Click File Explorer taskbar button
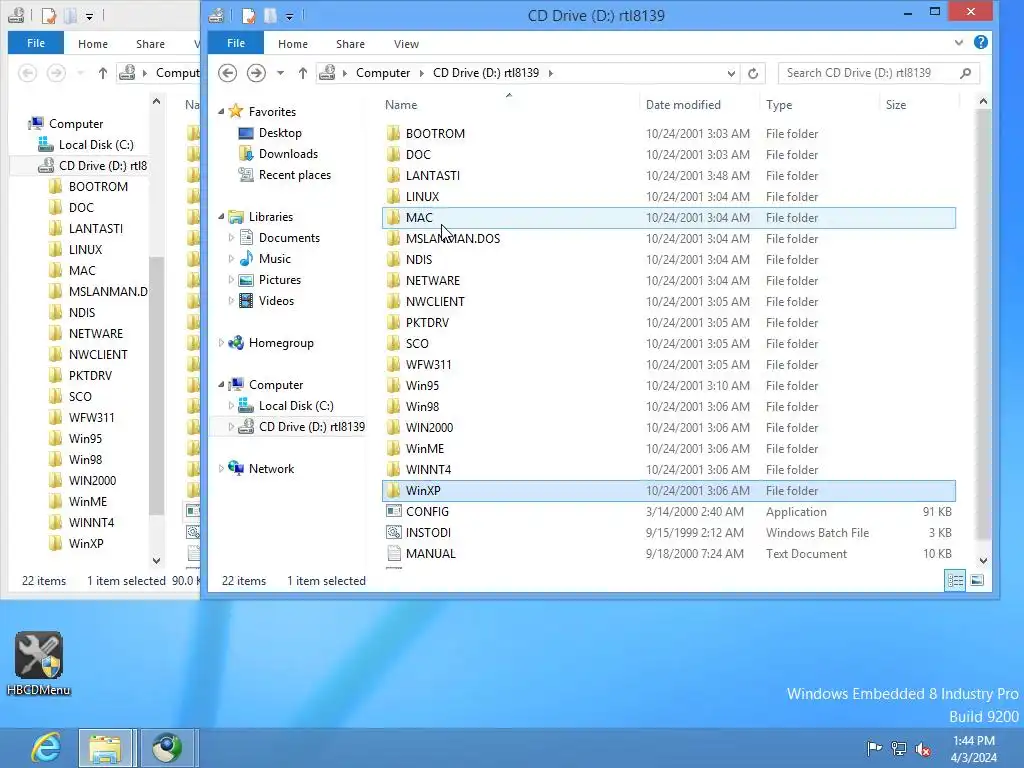 click(x=106, y=748)
